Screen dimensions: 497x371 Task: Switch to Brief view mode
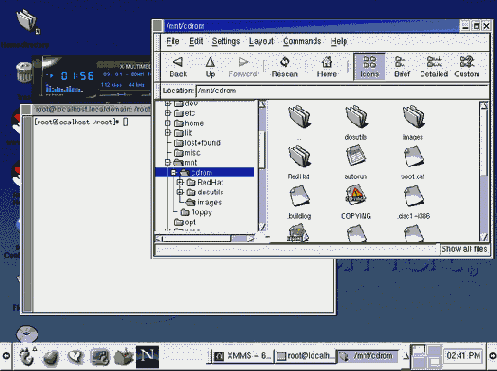(x=402, y=67)
